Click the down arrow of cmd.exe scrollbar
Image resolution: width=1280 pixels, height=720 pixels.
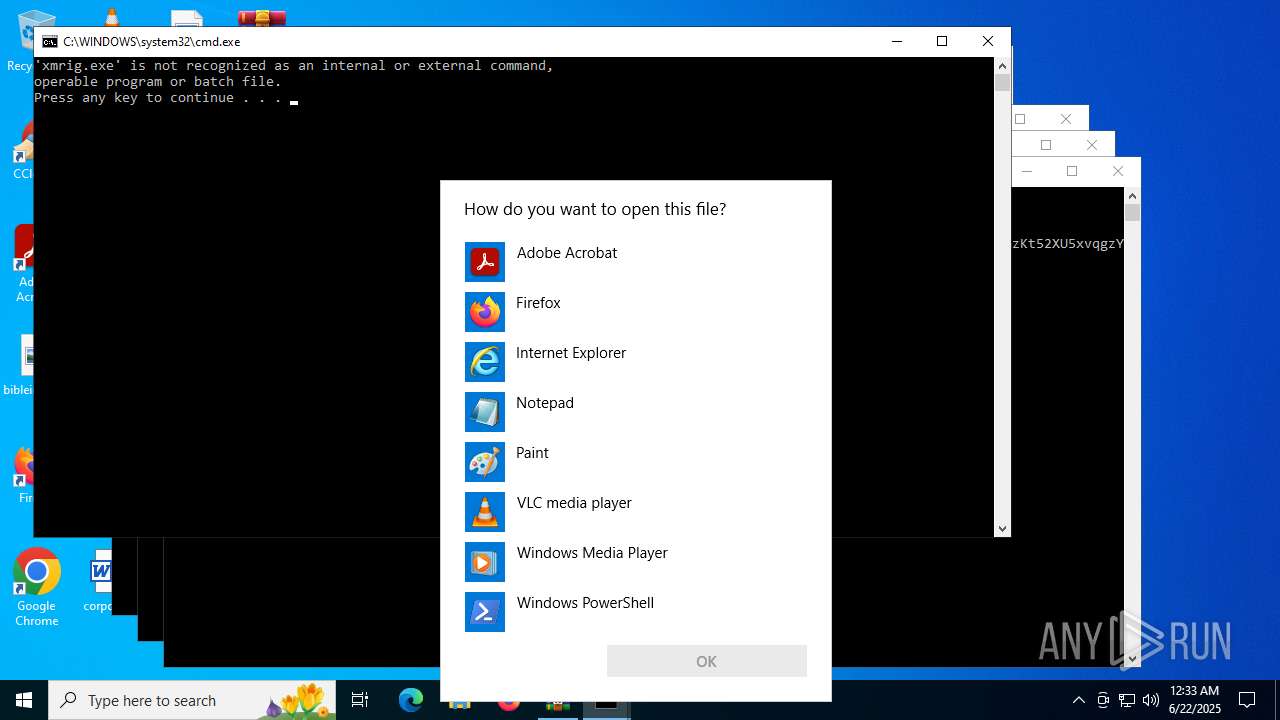pos(1002,528)
